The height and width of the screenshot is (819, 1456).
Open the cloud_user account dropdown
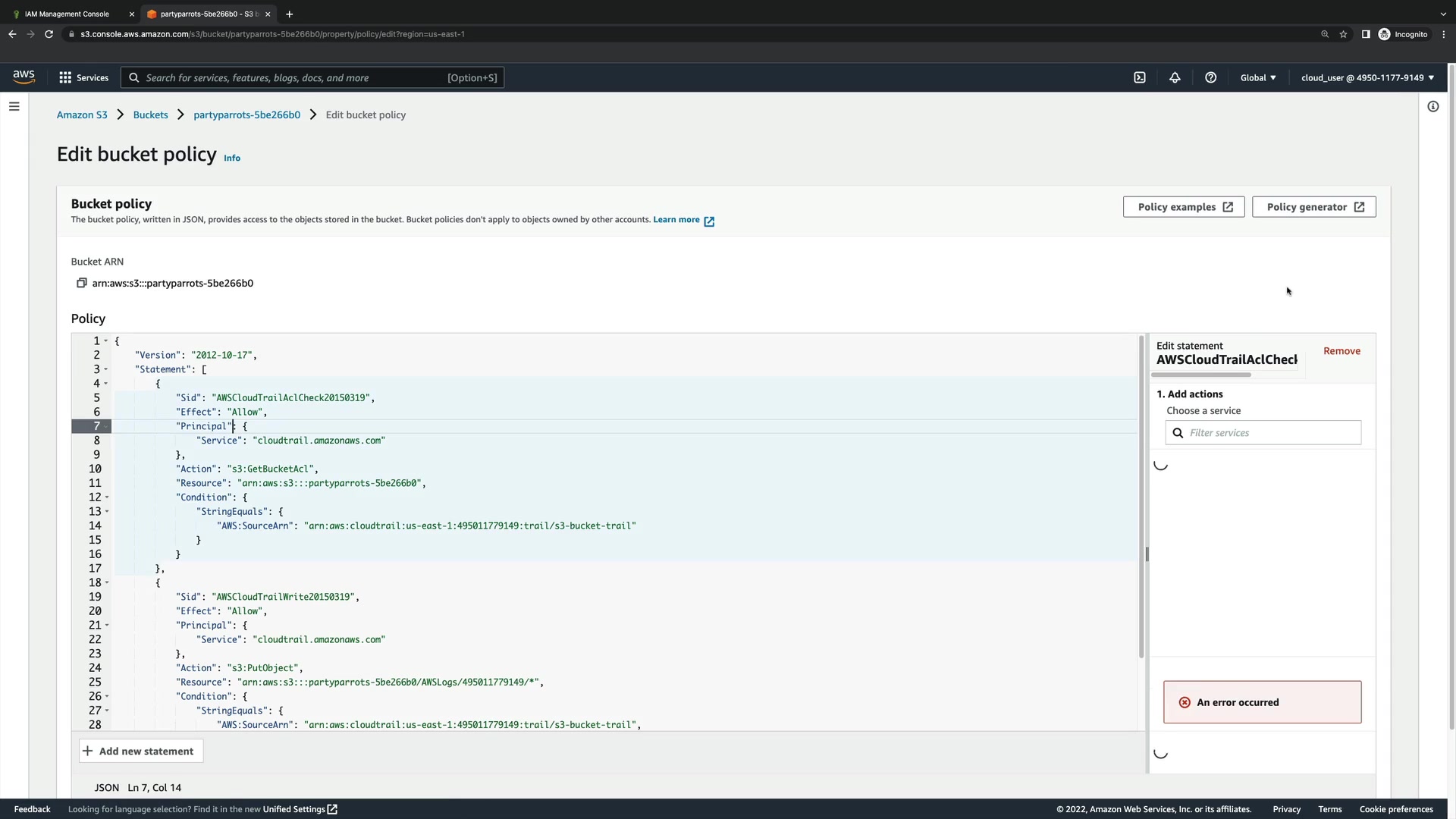click(x=1367, y=77)
